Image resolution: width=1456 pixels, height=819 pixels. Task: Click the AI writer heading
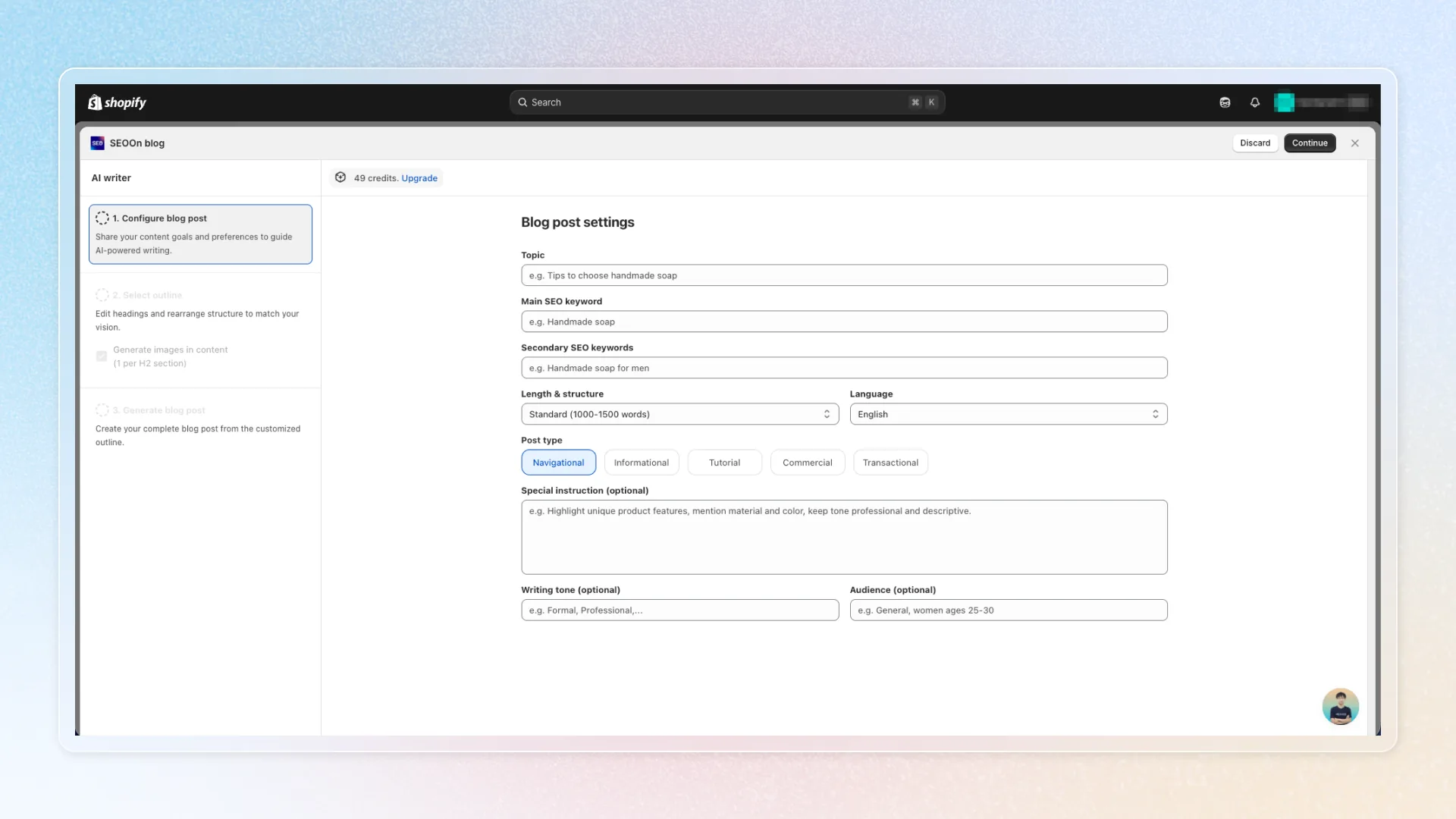111,178
